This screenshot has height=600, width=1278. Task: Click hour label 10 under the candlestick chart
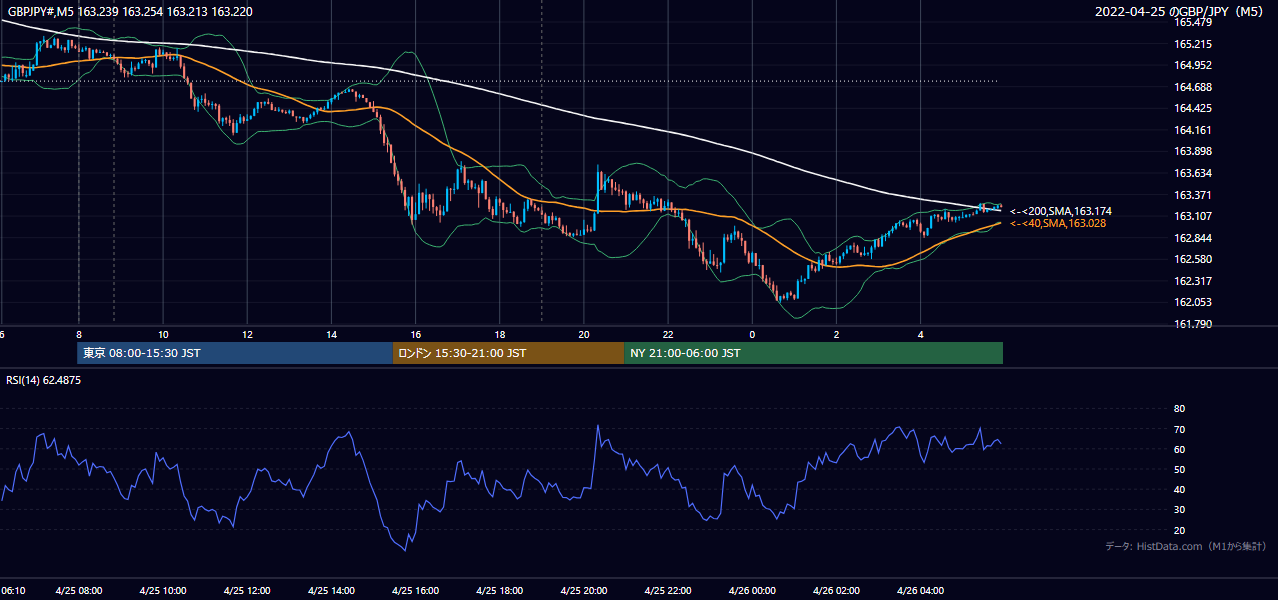click(x=162, y=334)
